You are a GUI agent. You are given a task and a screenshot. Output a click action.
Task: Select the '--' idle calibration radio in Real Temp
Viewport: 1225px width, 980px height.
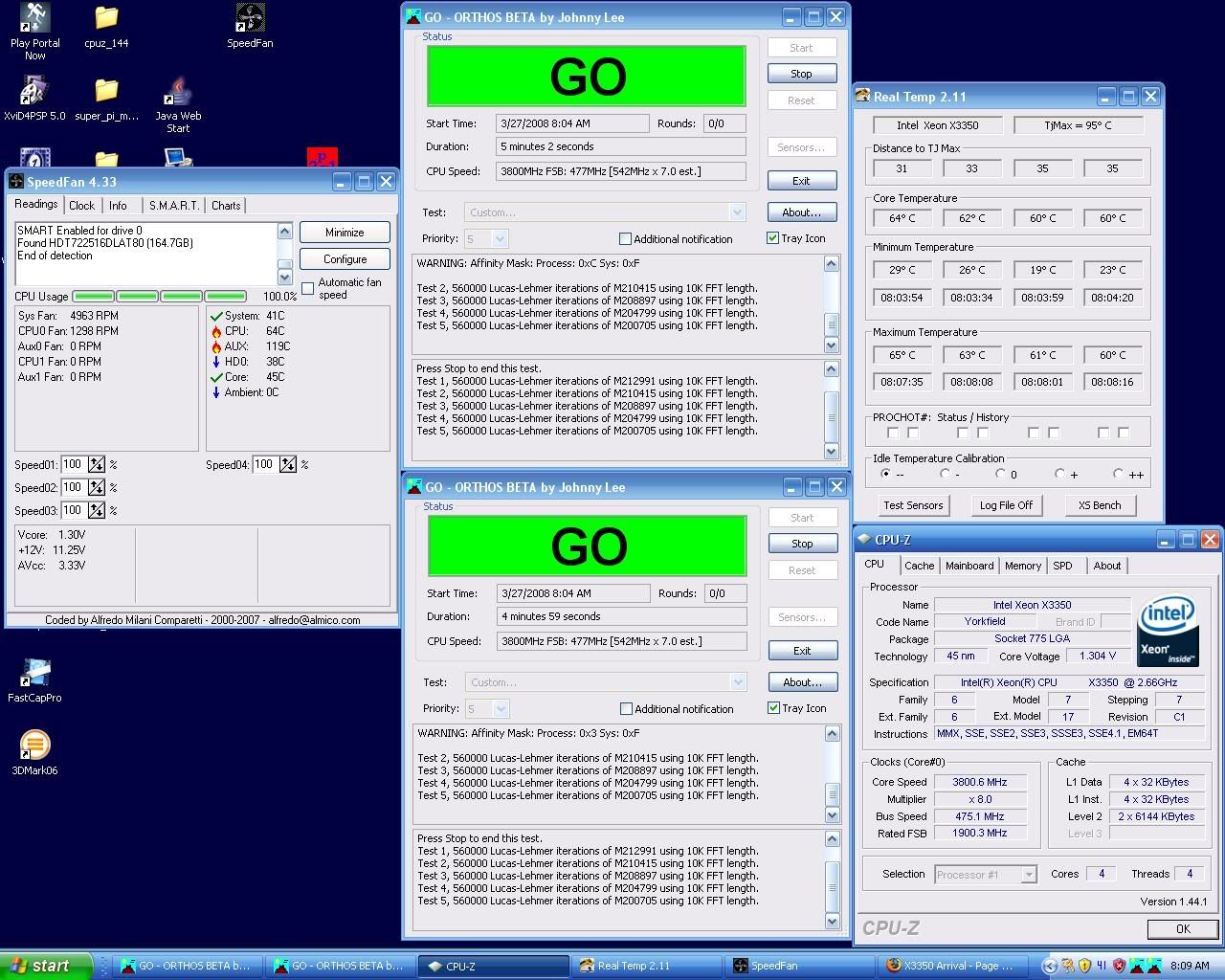(x=885, y=474)
